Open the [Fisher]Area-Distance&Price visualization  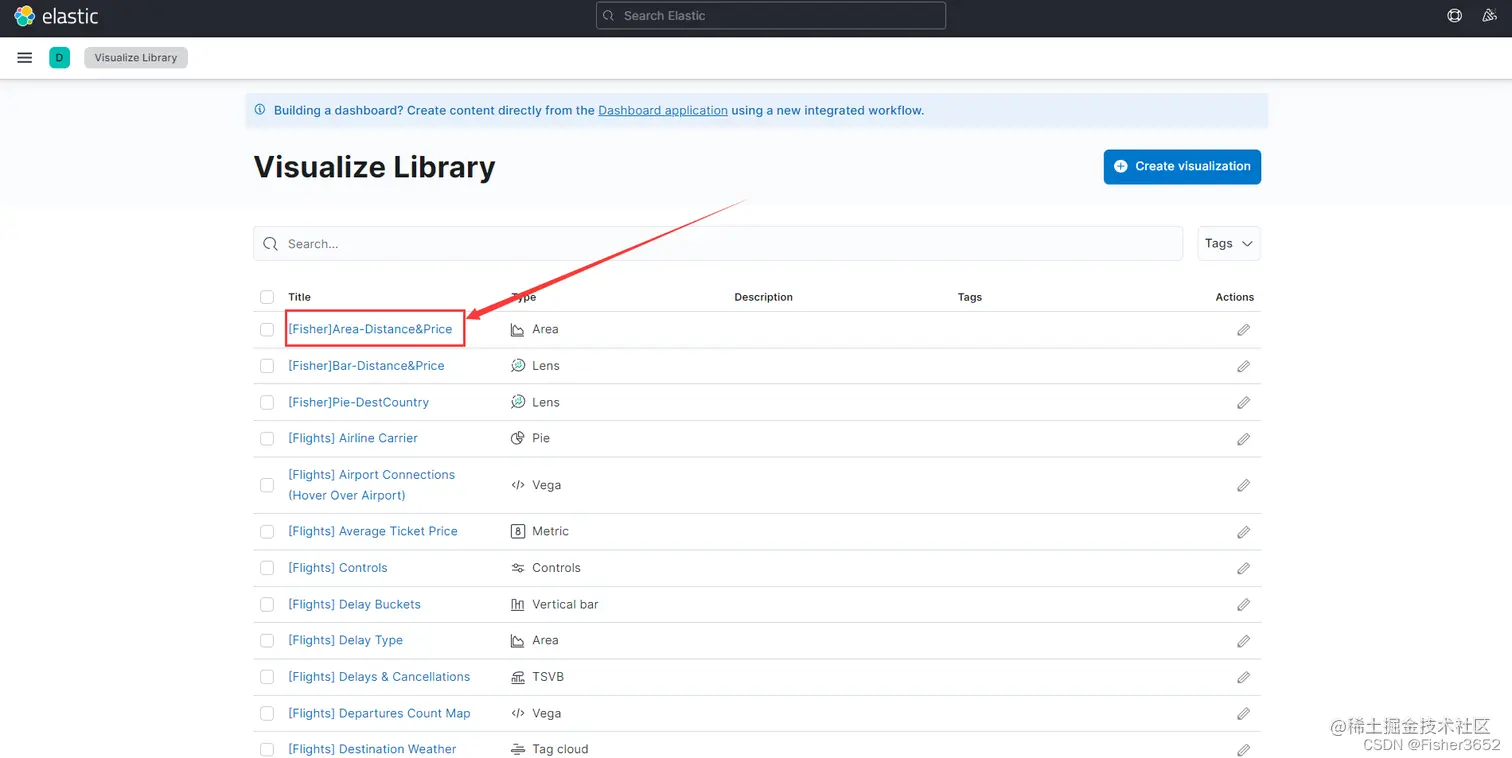[370, 329]
